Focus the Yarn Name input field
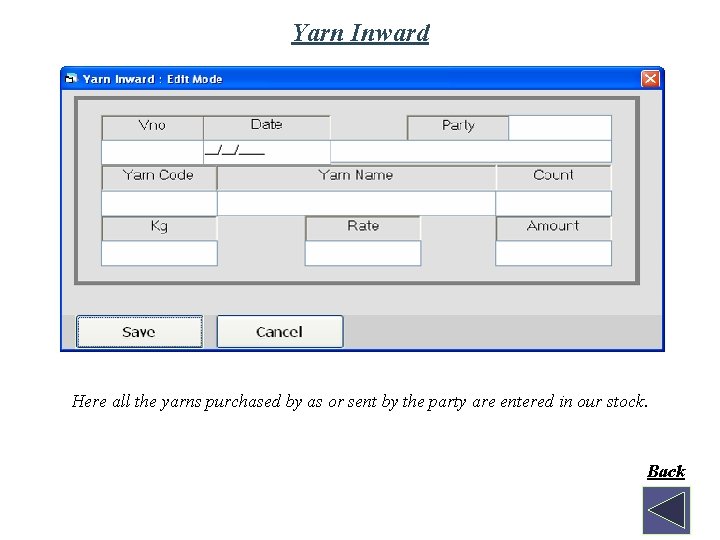 [356, 203]
